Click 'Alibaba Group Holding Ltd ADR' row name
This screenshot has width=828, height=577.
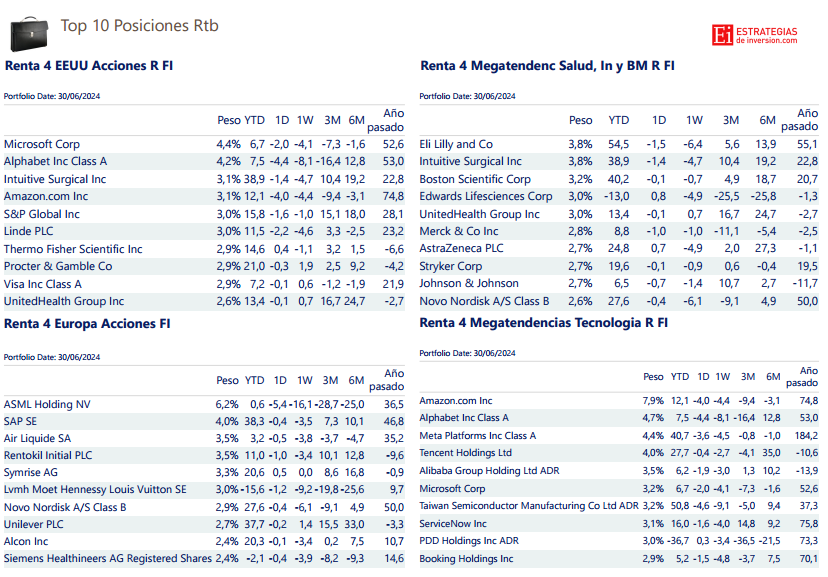490,470
